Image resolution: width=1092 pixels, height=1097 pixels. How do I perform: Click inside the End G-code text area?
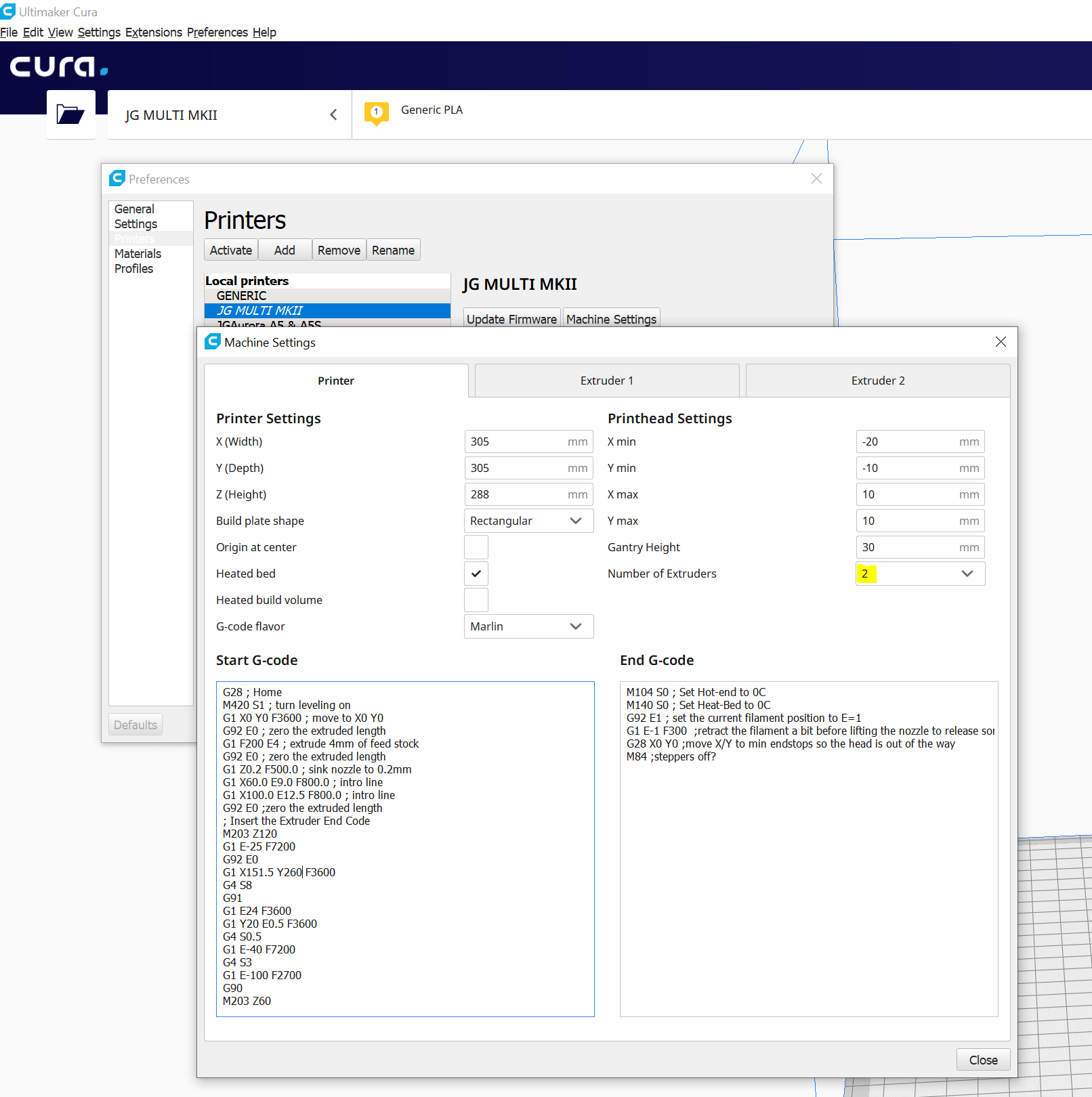[809, 849]
